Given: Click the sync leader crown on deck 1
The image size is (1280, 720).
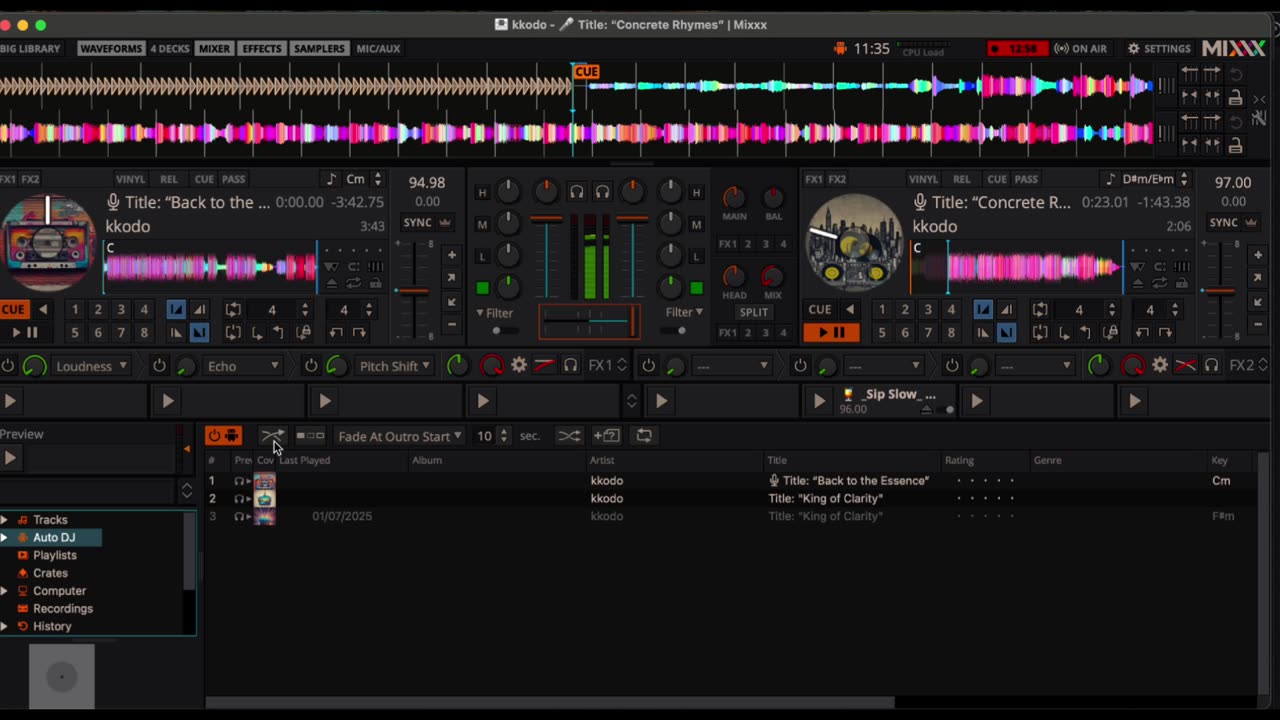Looking at the screenshot, I should [x=445, y=223].
